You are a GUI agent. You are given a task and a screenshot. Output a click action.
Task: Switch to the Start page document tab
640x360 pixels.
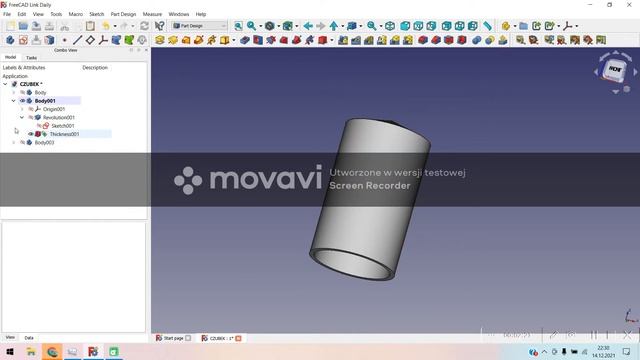click(173, 338)
